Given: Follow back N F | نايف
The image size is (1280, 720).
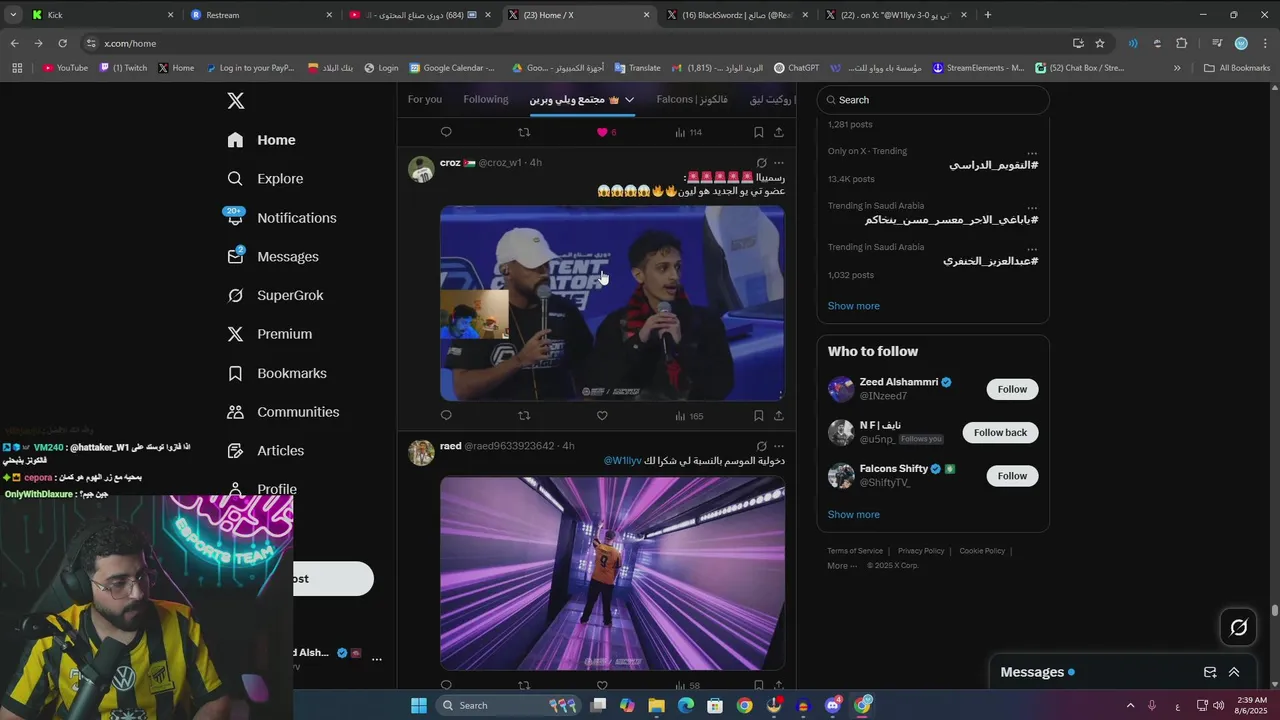Looking at the screenshot, I should coord(1000,432).
